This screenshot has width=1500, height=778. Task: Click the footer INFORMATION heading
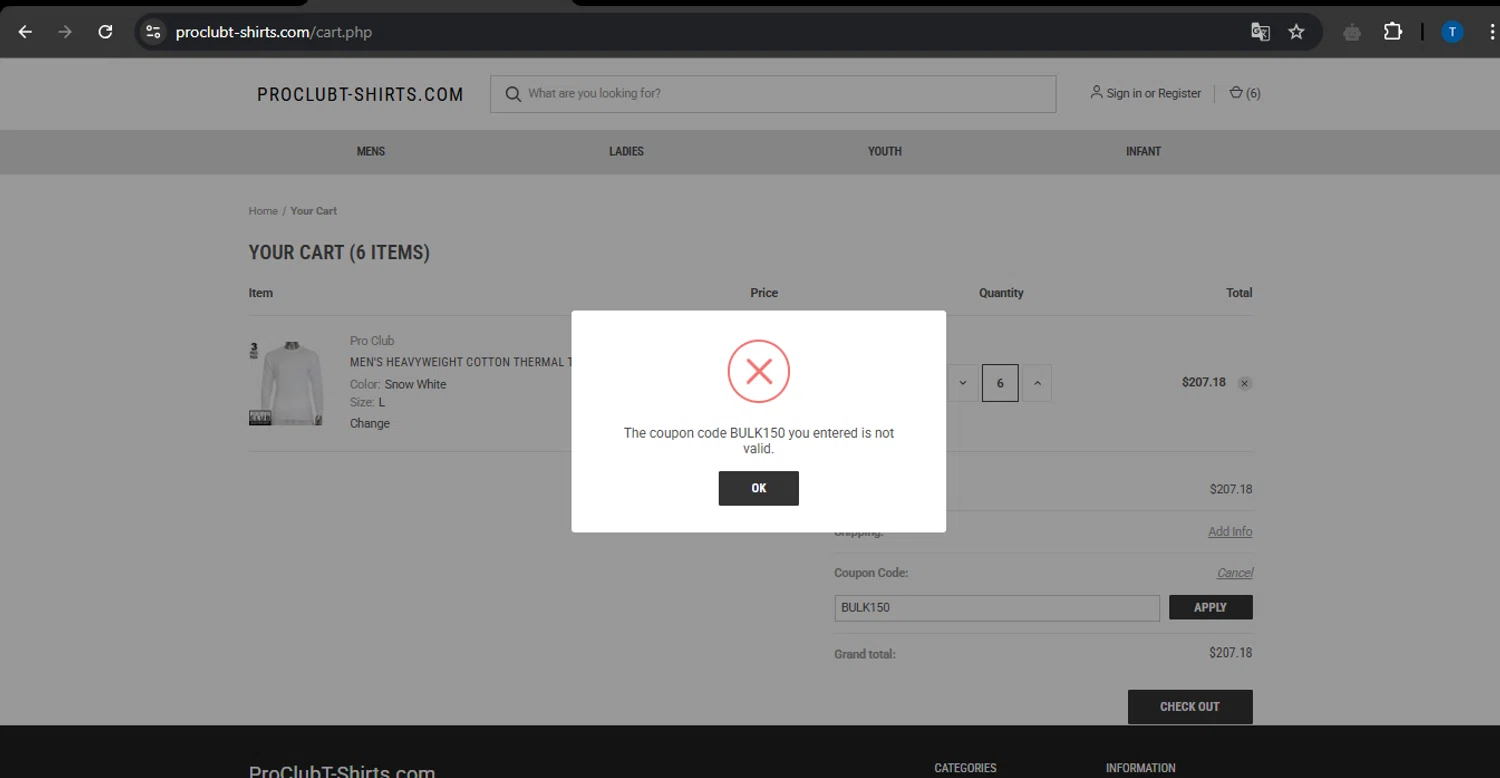[x=1141, y=768]
